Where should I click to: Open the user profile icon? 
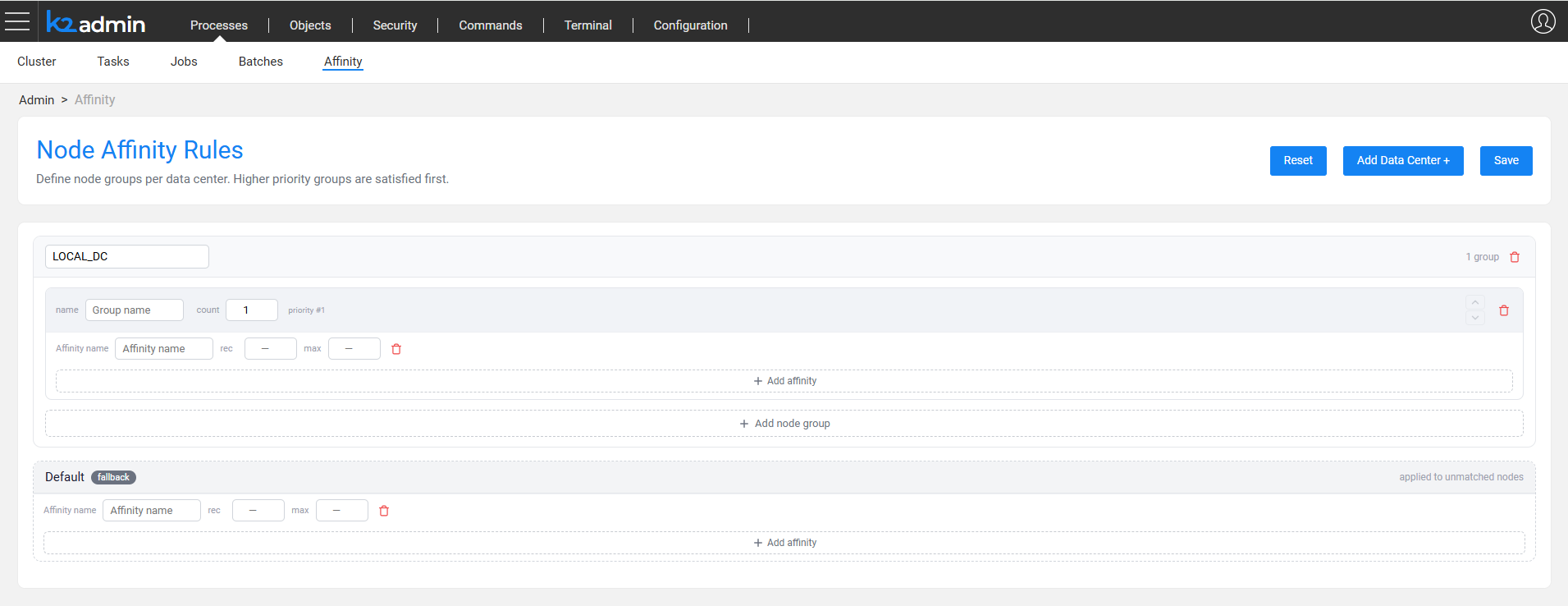click(x=1543, y=21)
